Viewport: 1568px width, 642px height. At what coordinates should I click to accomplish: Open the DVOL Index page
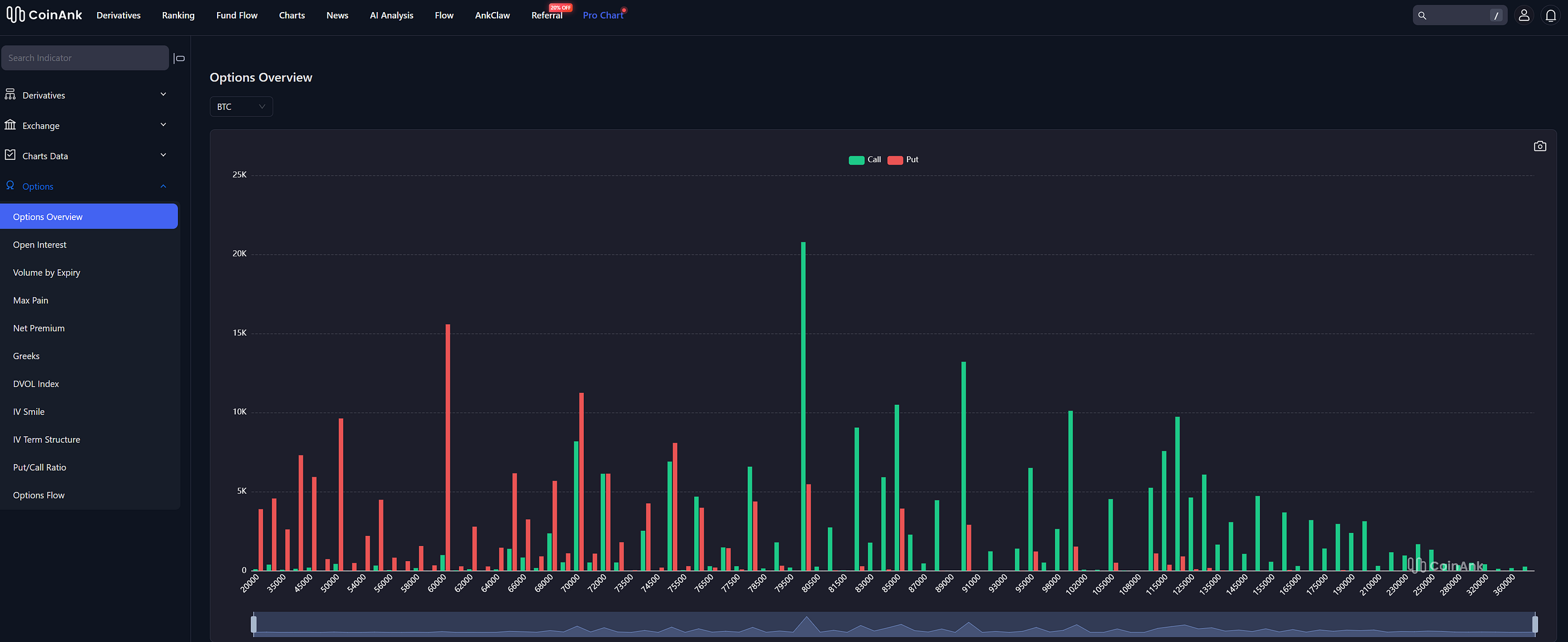[x=89, y=384]
